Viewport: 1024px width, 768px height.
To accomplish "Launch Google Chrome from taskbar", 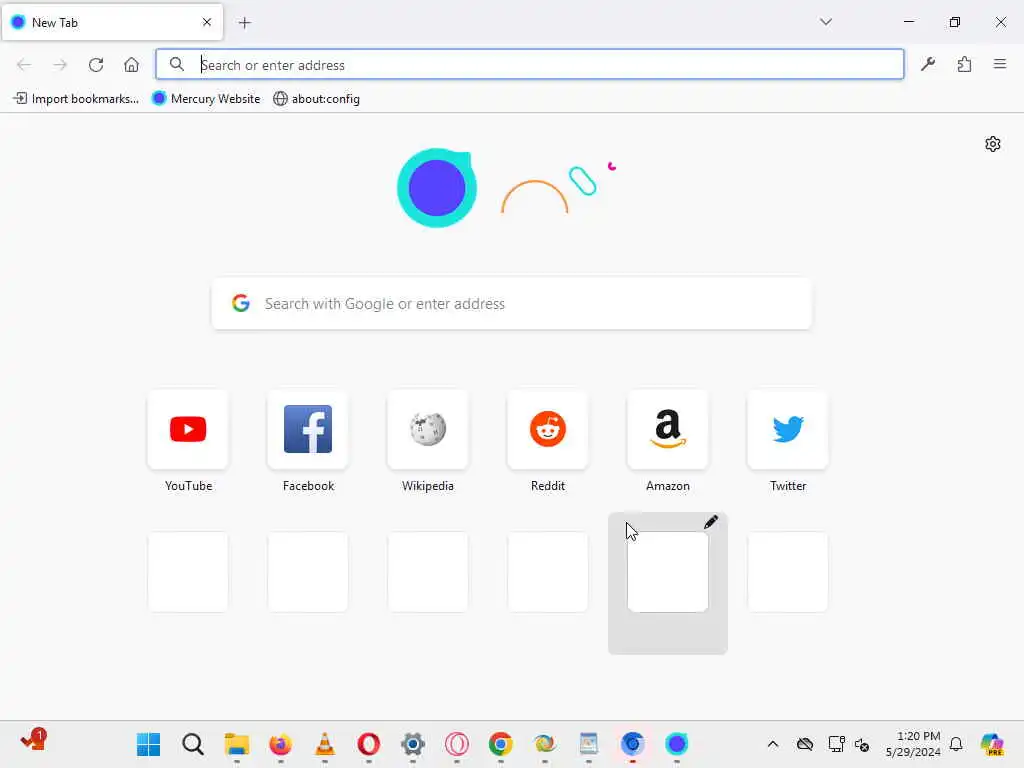I will [501, 744].
